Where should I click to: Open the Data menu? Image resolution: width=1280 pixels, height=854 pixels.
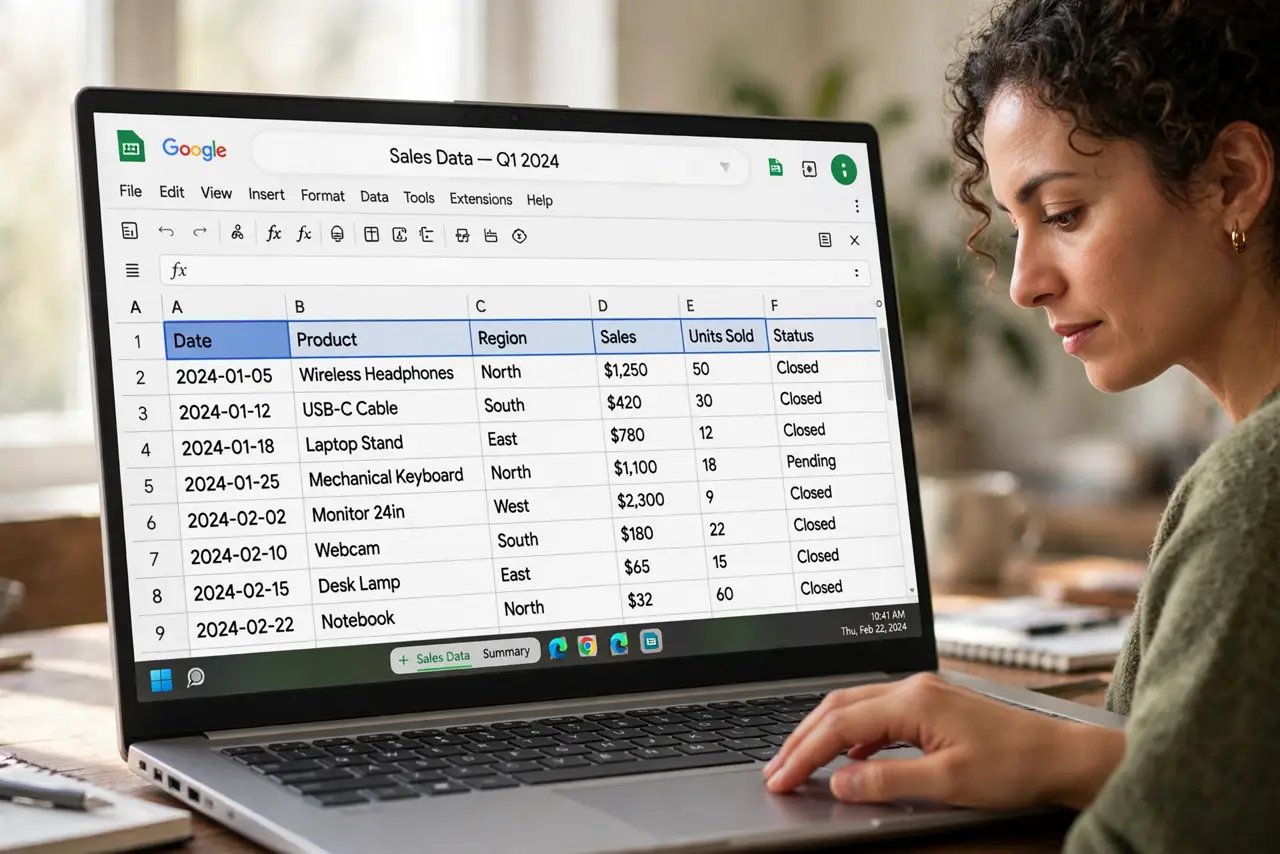[x=374, y=197]
